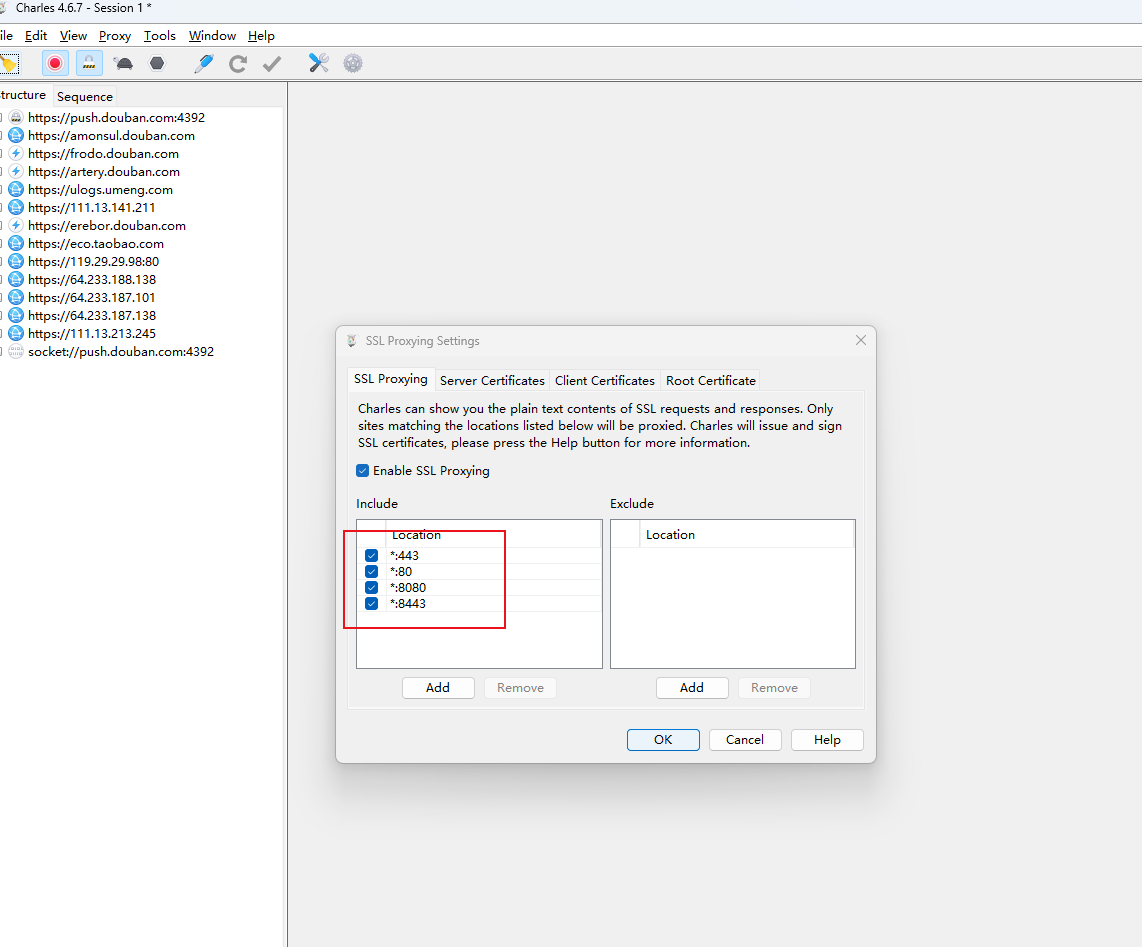Switch to Root Certificate tab
This screenshot has height=947, width=1142.
coord(711,380)
